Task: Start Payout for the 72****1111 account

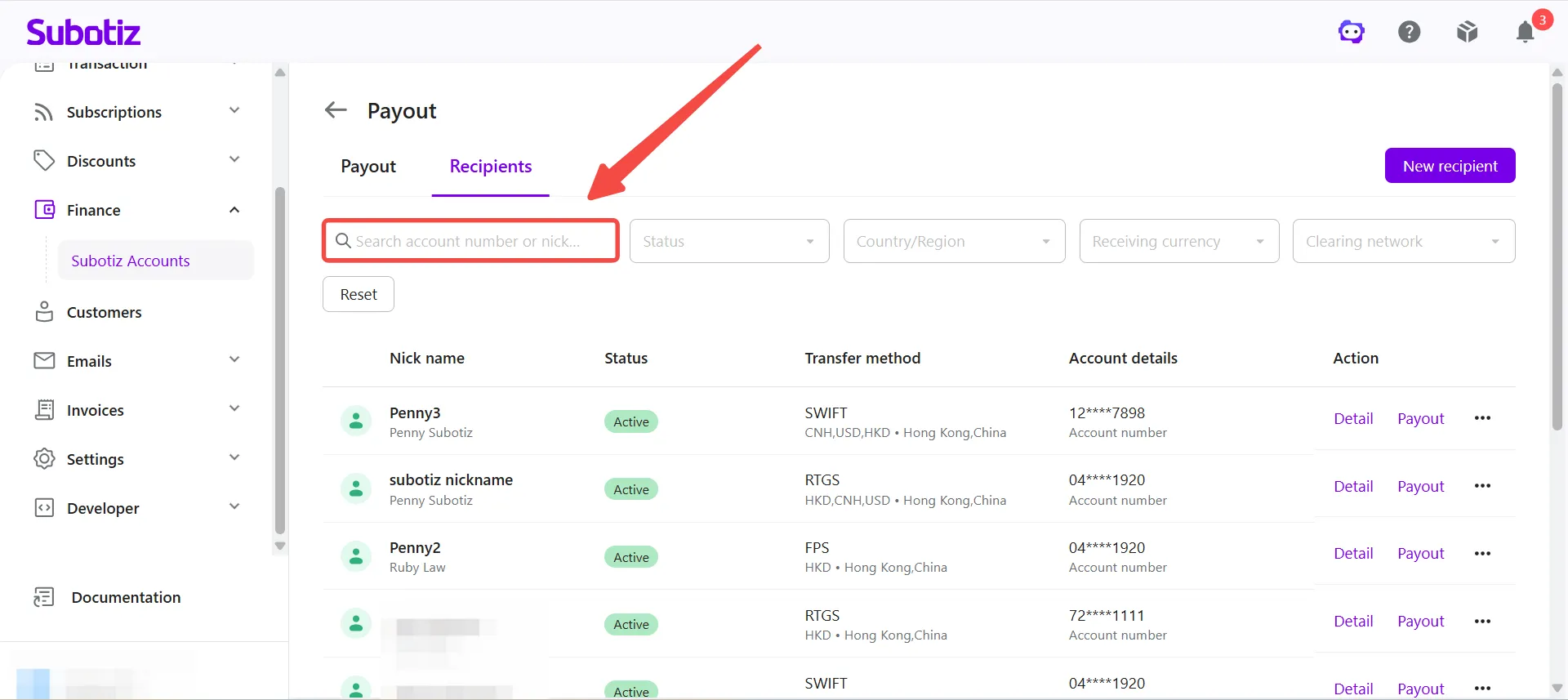Action: [x=1421, y=621]
